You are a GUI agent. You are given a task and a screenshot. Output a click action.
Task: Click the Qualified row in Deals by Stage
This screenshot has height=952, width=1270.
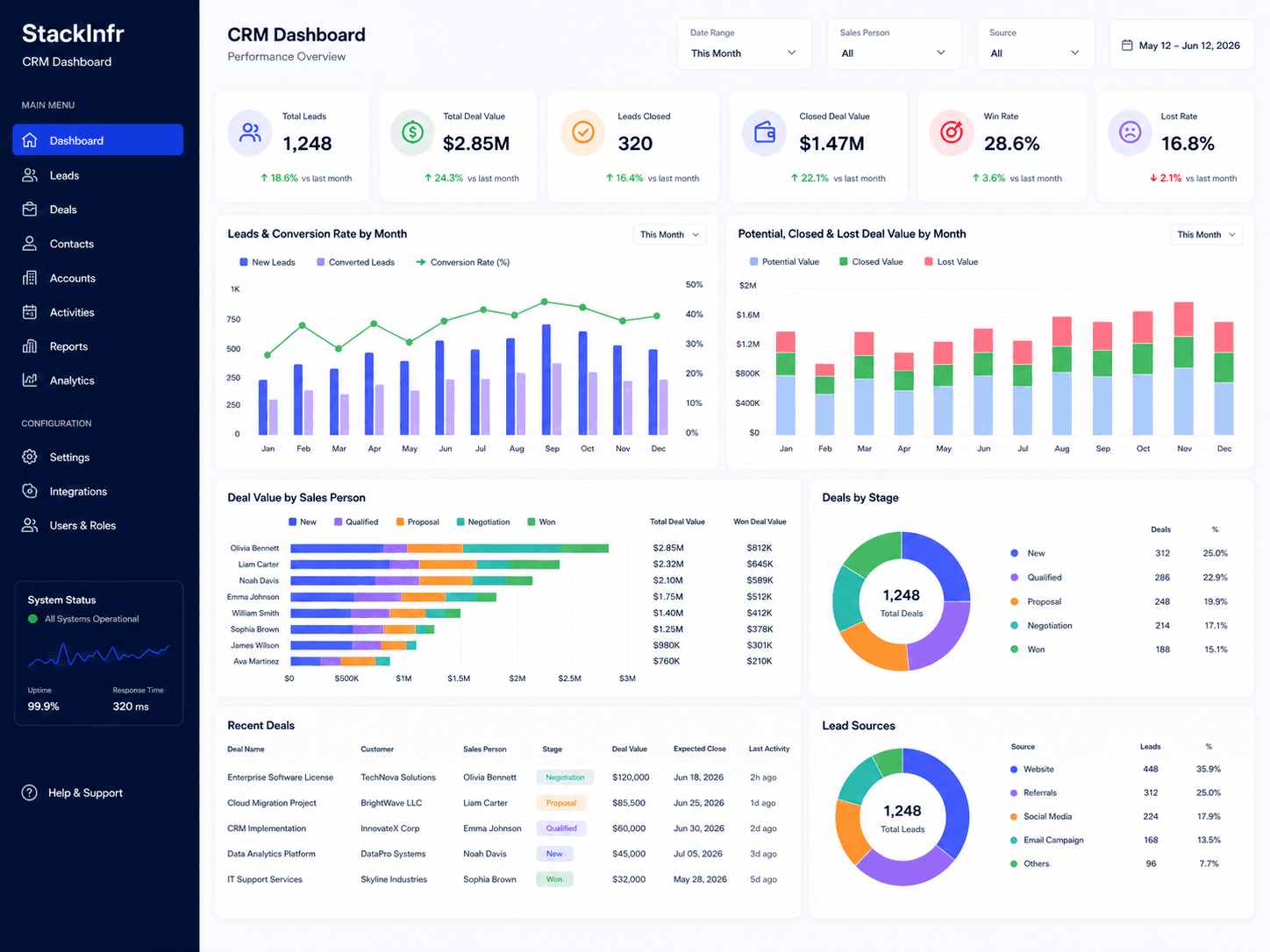[x=1119, y=578]
